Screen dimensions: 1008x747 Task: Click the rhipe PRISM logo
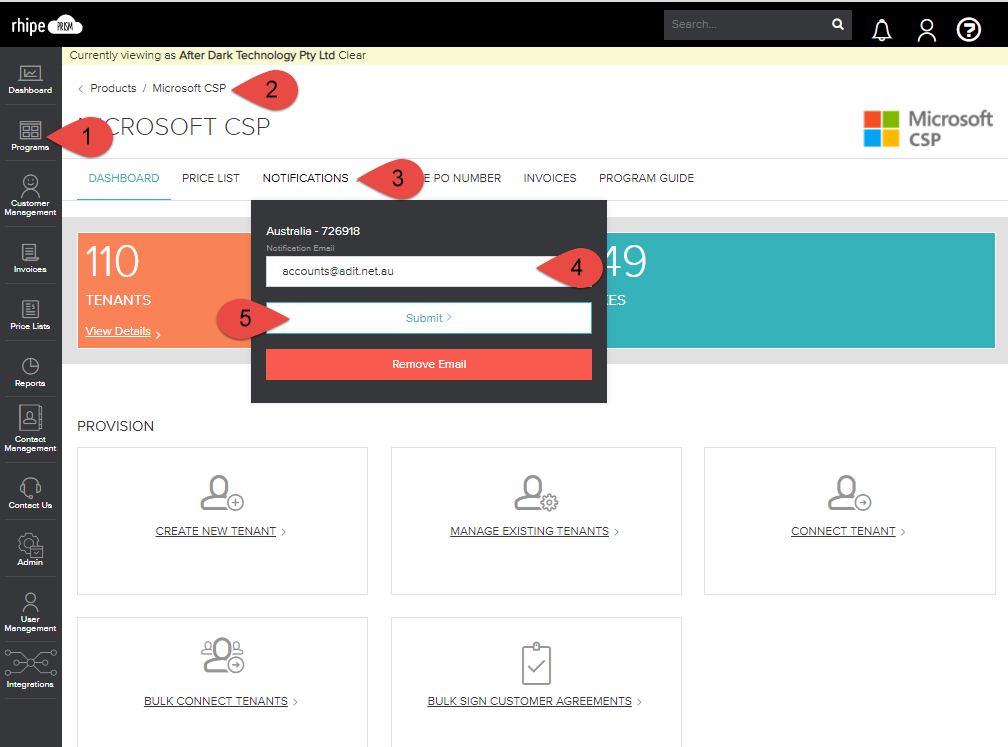pos(47,26)
